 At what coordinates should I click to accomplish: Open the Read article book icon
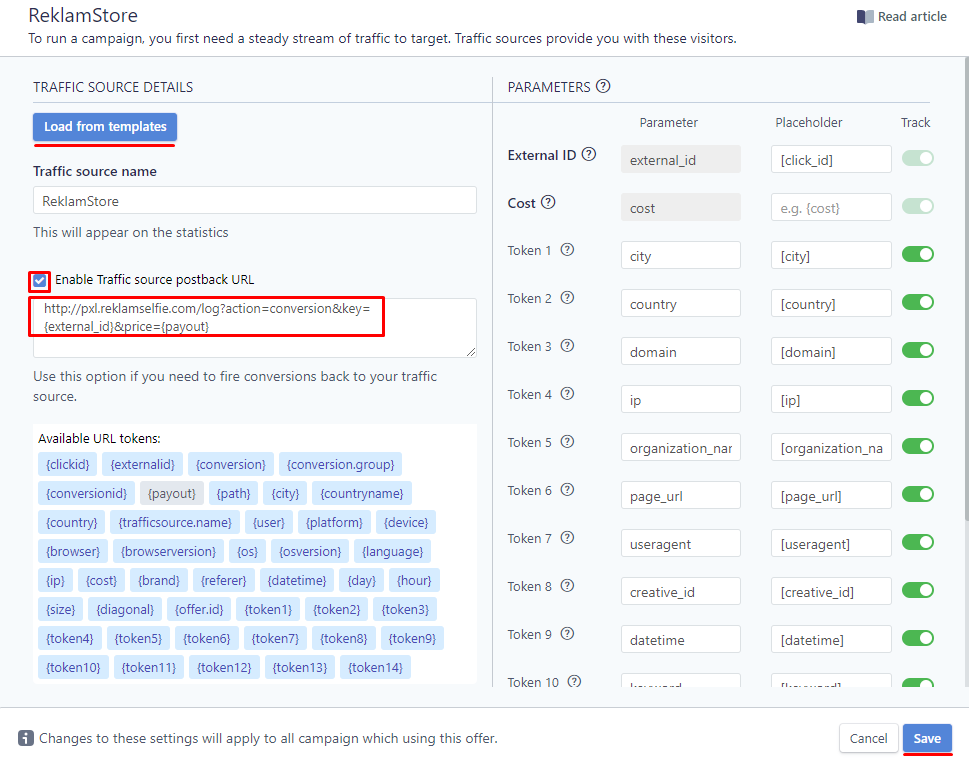click(x=865, y=17)
